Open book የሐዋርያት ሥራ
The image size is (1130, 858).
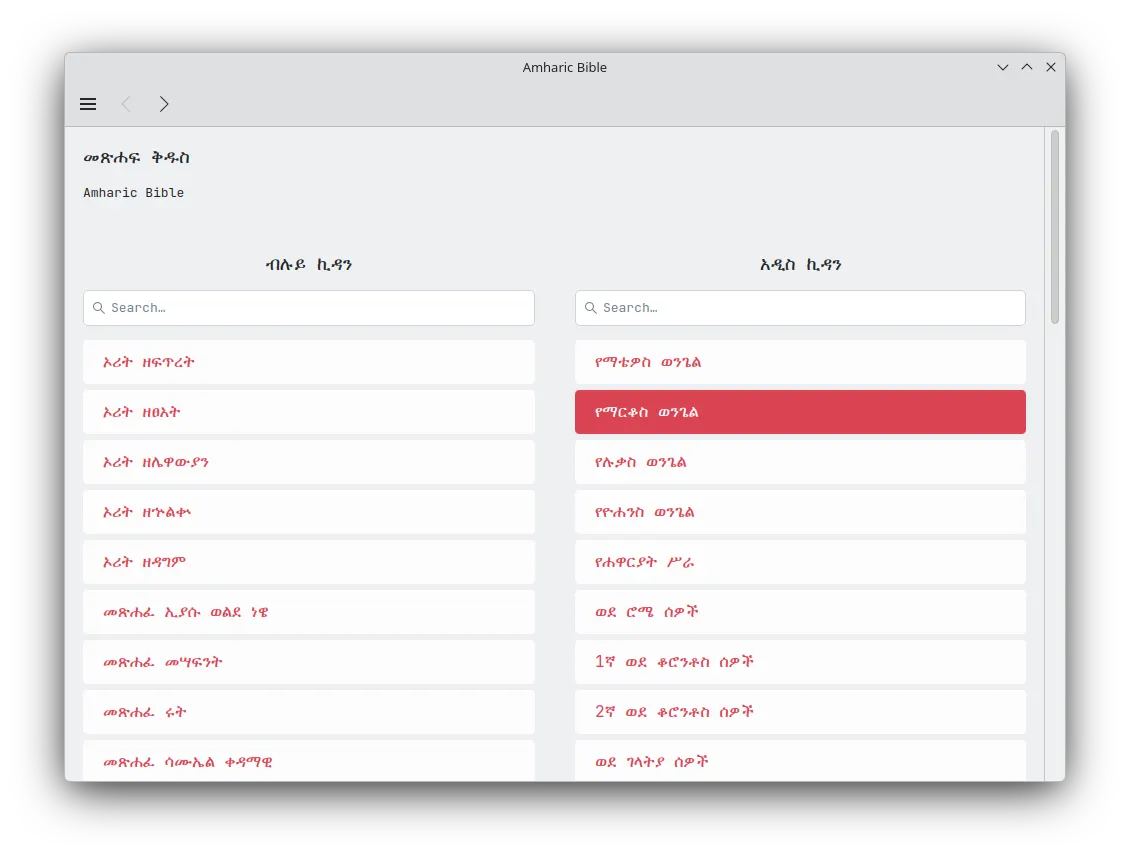[800, 562]
